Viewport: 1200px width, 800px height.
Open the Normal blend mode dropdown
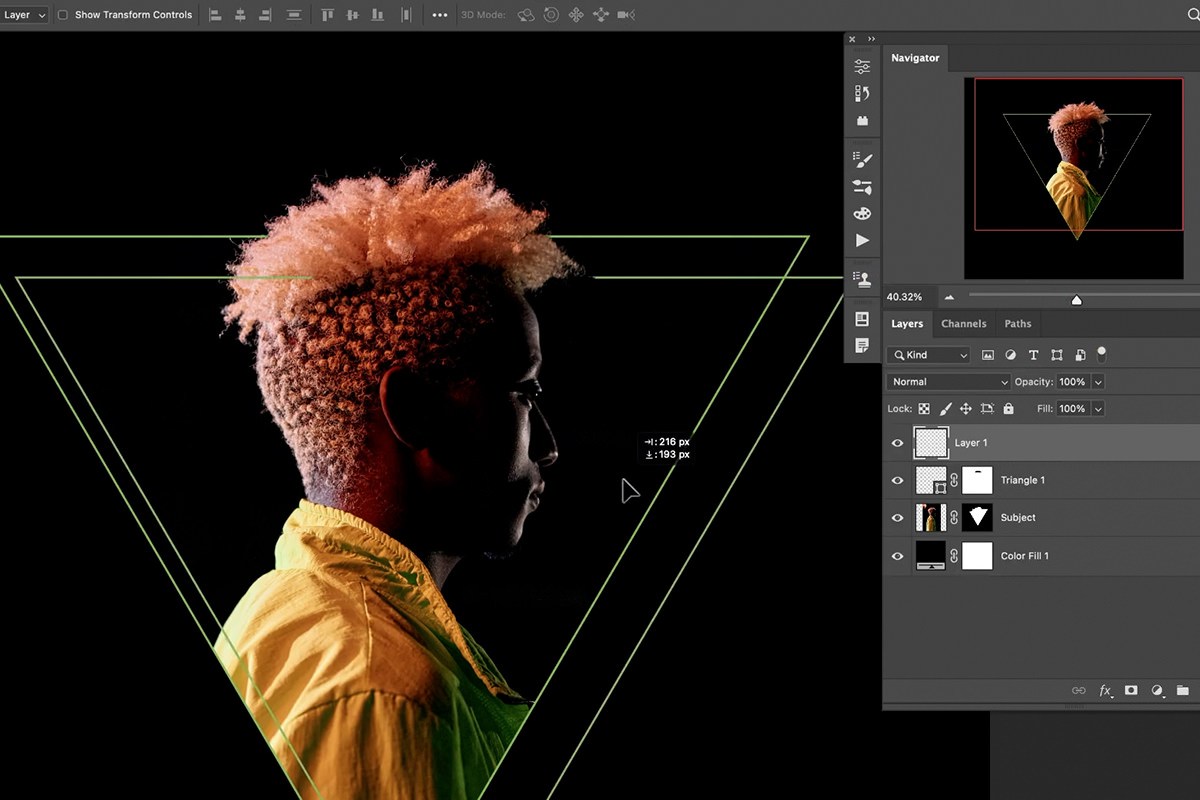tap(949, 382)
